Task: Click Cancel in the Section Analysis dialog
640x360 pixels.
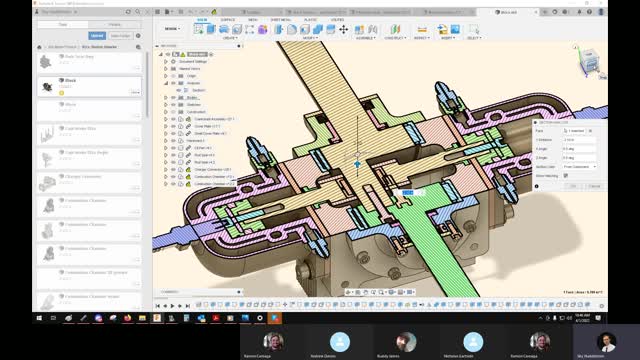Action: (x=594, y=186)
